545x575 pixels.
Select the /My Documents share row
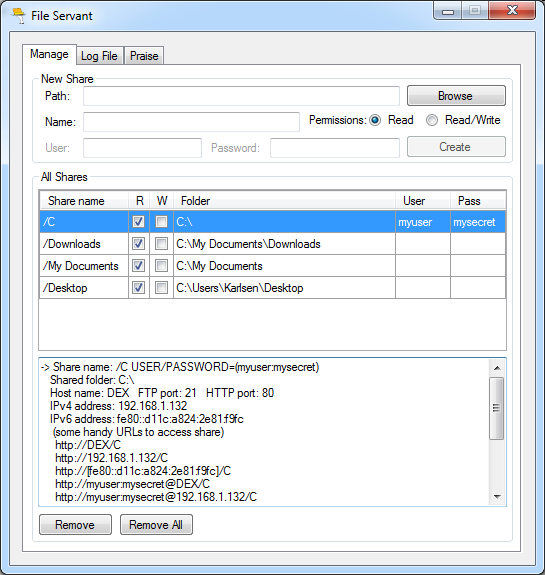click(x=272, y=266)
